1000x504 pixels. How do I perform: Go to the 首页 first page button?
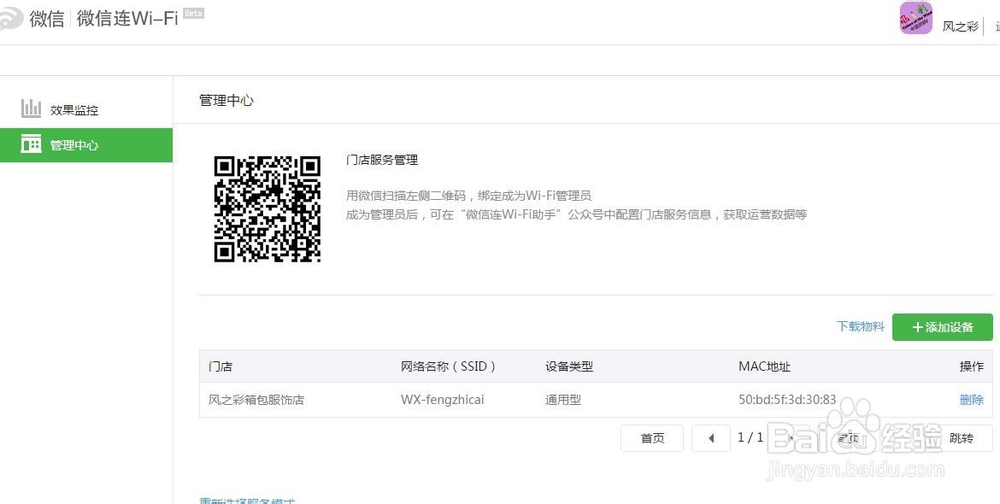(652, 438)
